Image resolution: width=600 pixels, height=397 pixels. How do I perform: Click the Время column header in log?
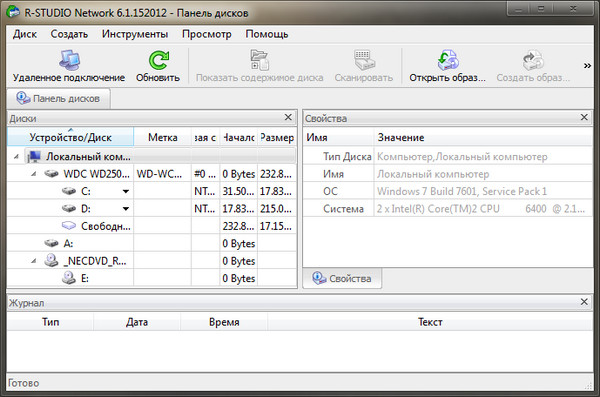[x=224, y=322]
